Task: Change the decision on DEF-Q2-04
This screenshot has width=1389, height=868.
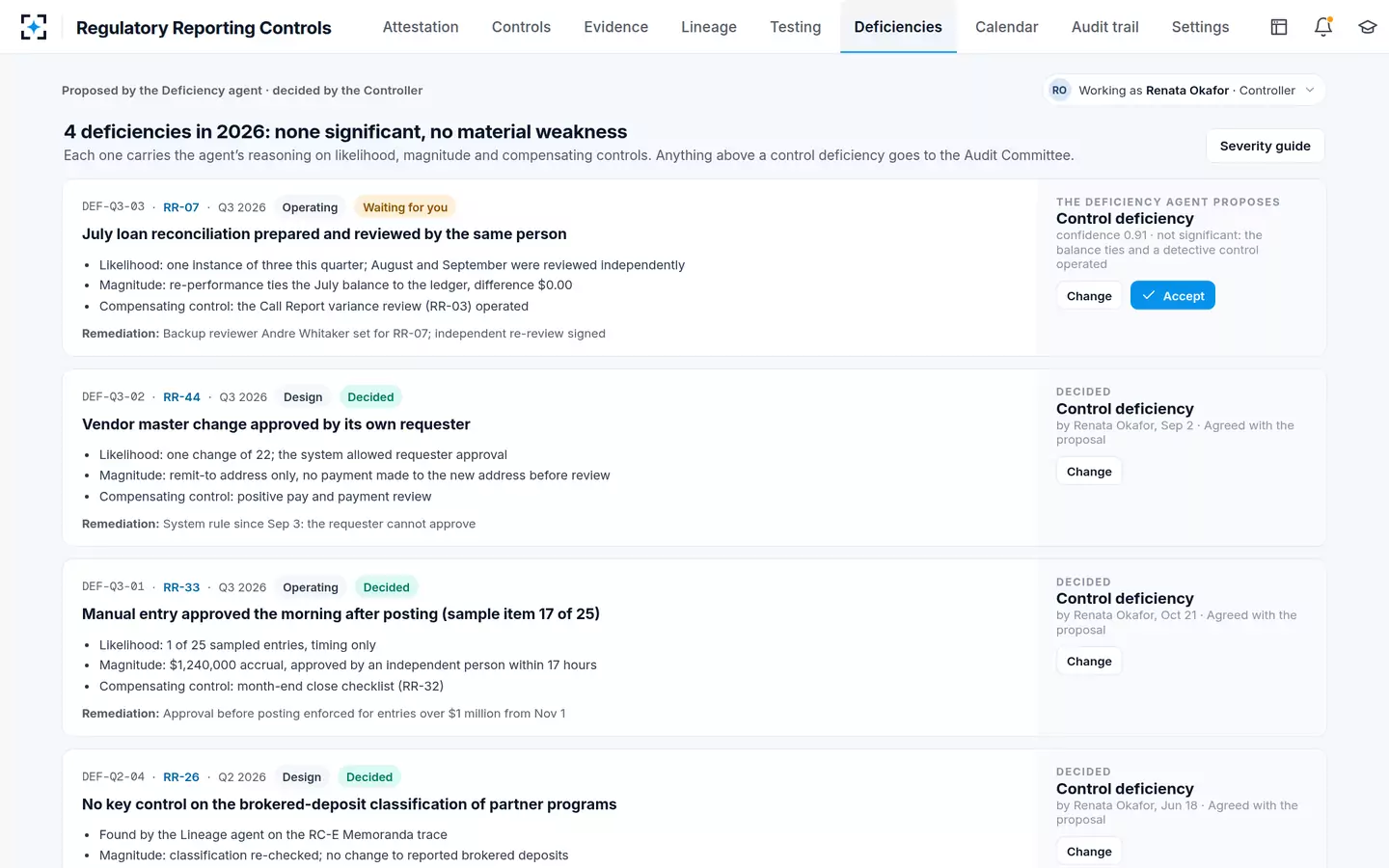Action: [1089, 852]
